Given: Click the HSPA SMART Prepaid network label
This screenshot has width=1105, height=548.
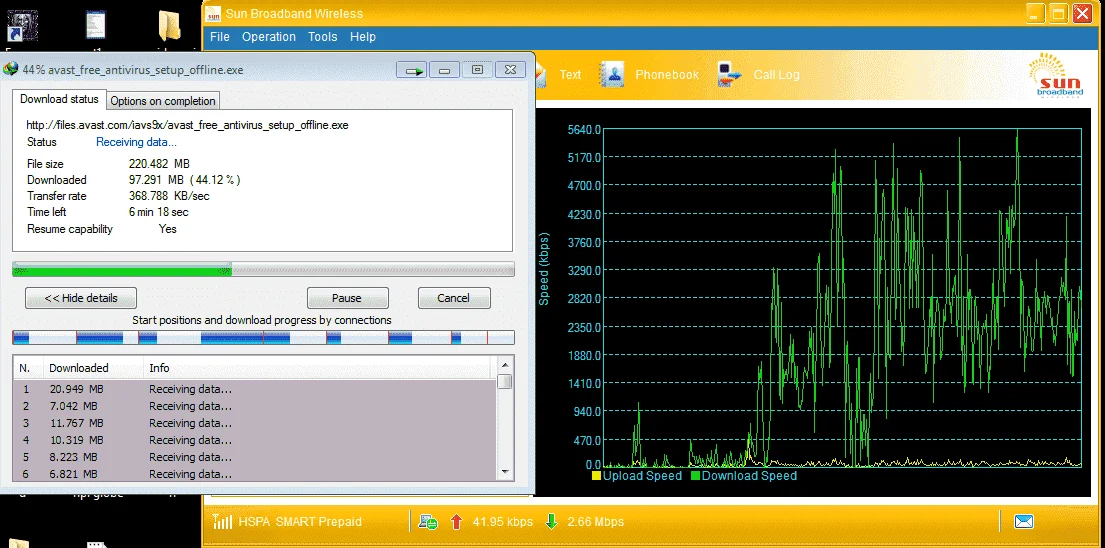Looking at the screenshot, I should point(300,522).
